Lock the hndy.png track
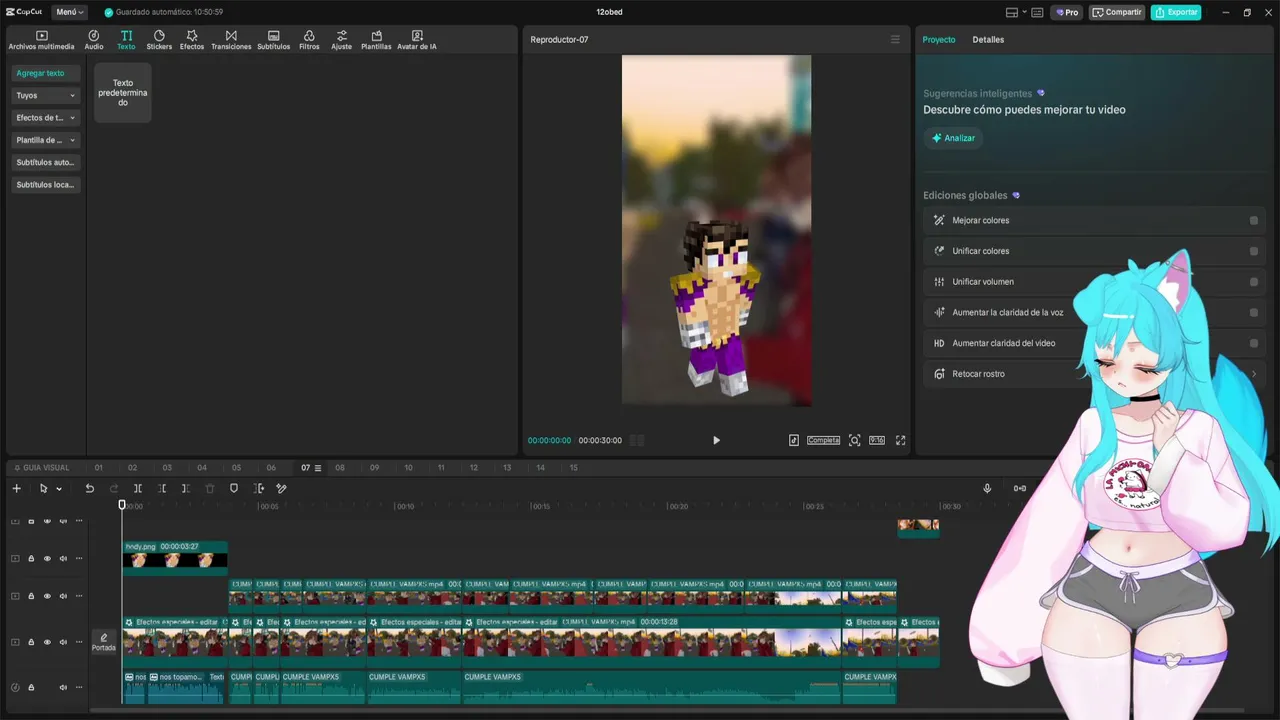This screenshot has height=720, width=1280. [31, 558]
